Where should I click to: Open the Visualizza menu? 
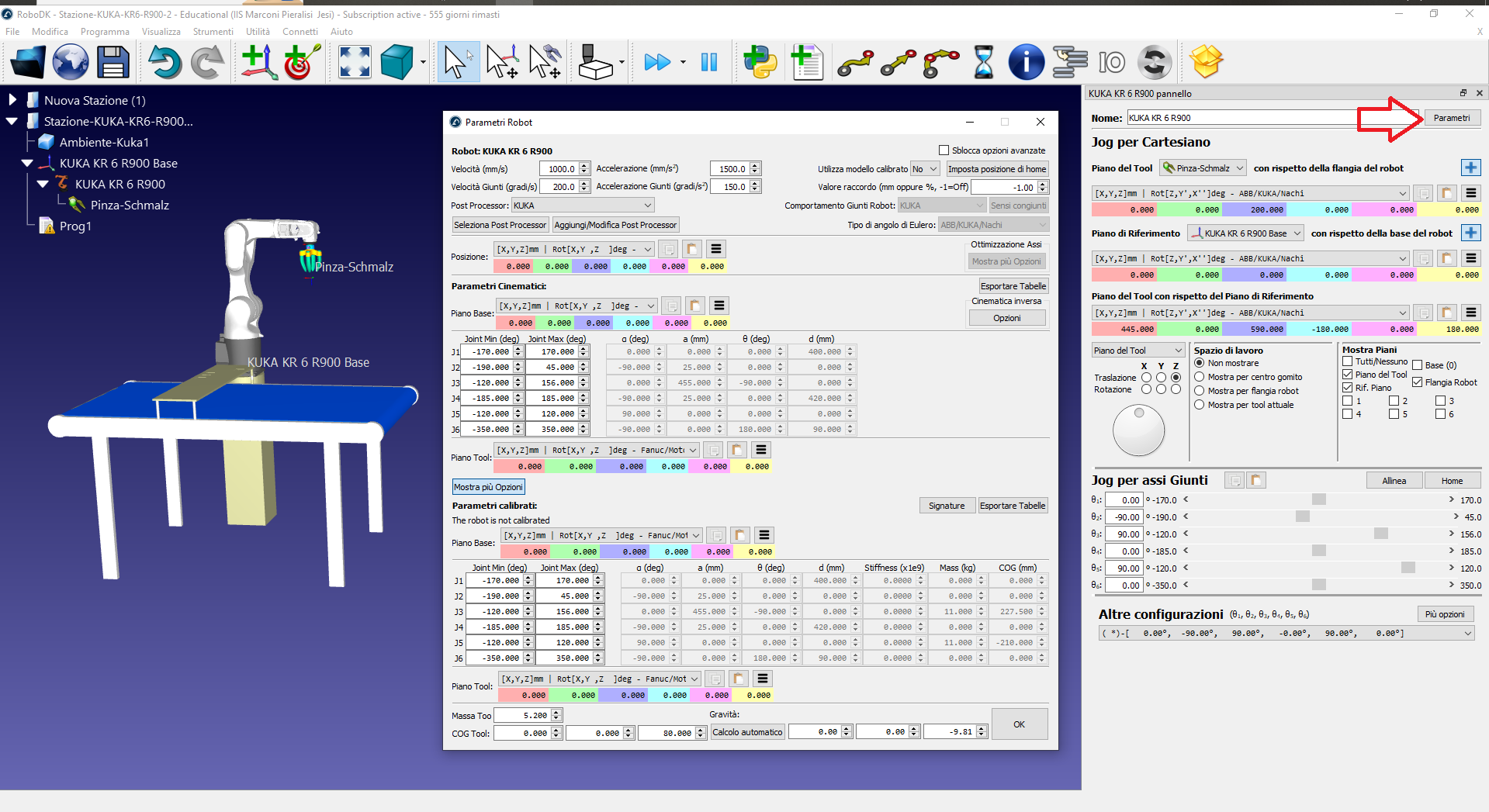coord(161,32)
